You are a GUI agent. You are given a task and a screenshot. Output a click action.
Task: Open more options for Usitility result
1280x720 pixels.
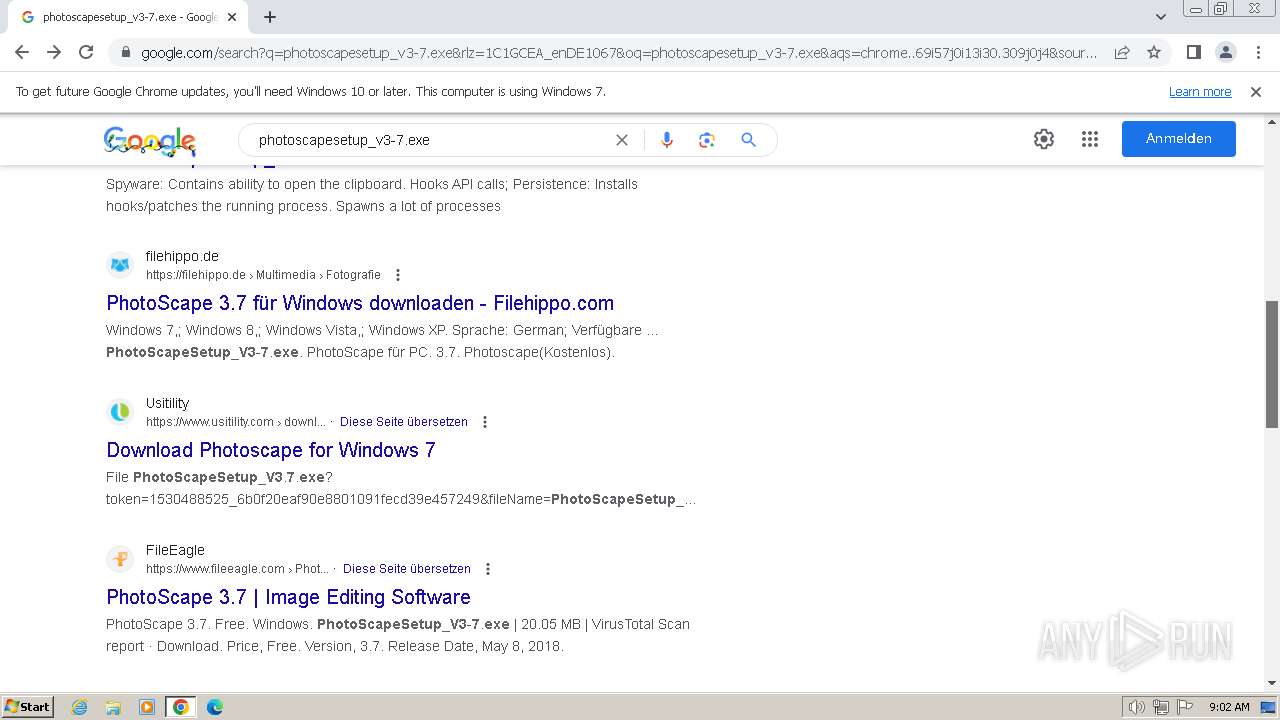(x=485, y=422)
